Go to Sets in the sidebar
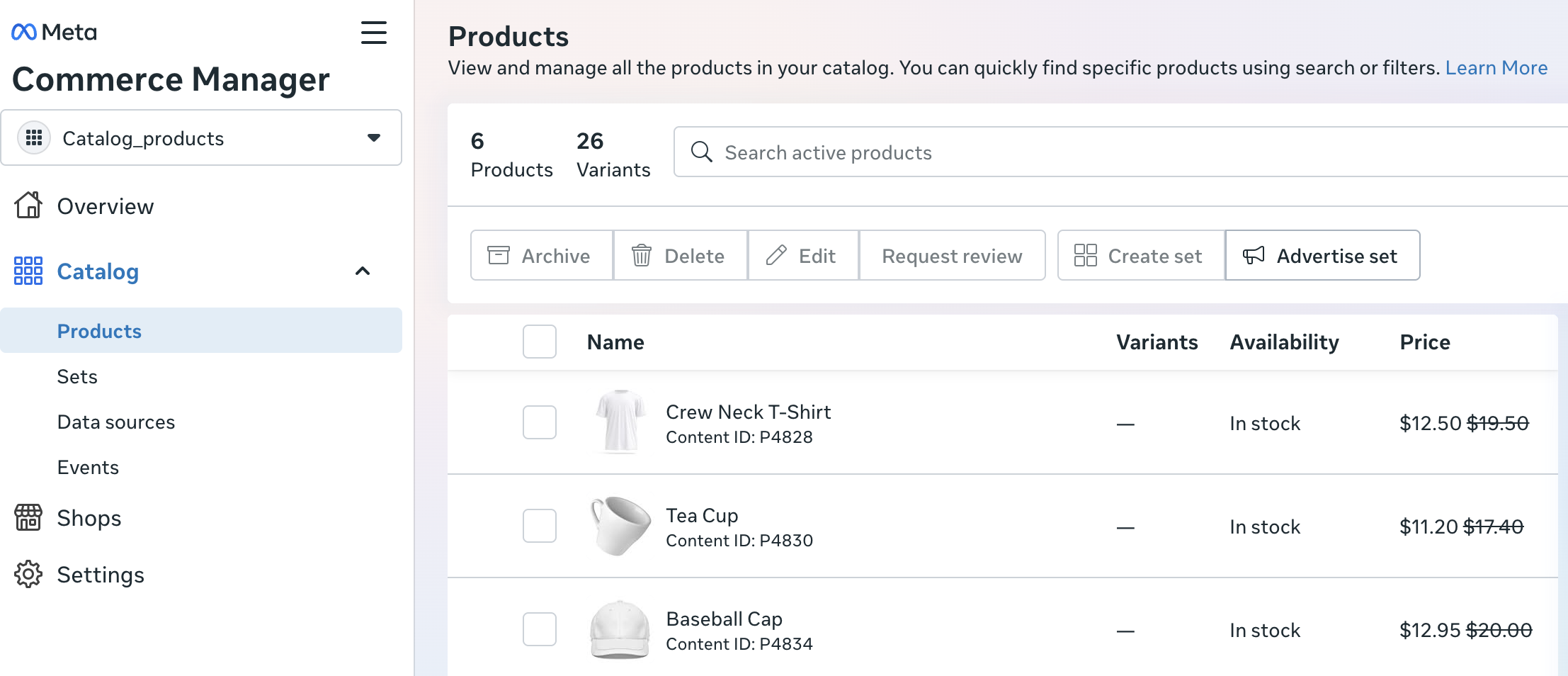 pyautogui.click(x=77, y=377)
